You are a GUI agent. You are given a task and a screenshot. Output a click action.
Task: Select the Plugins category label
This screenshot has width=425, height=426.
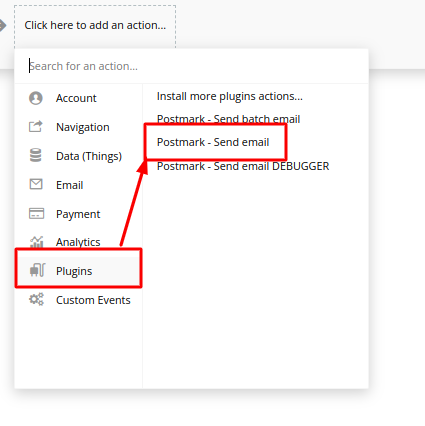(74, 271)
